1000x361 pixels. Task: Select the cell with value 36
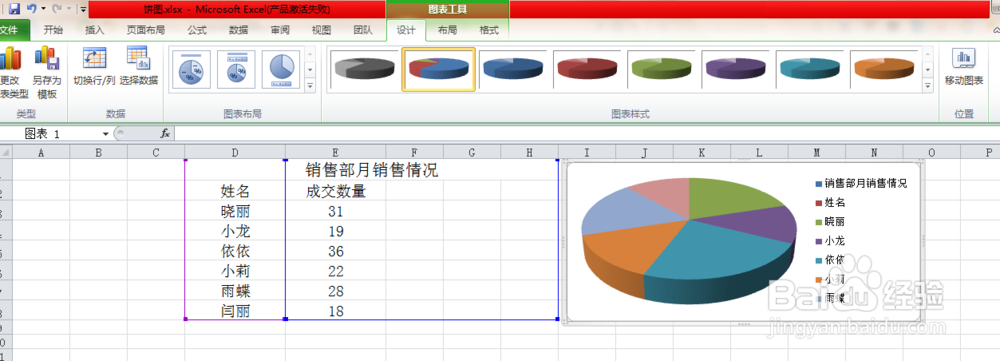335,251
